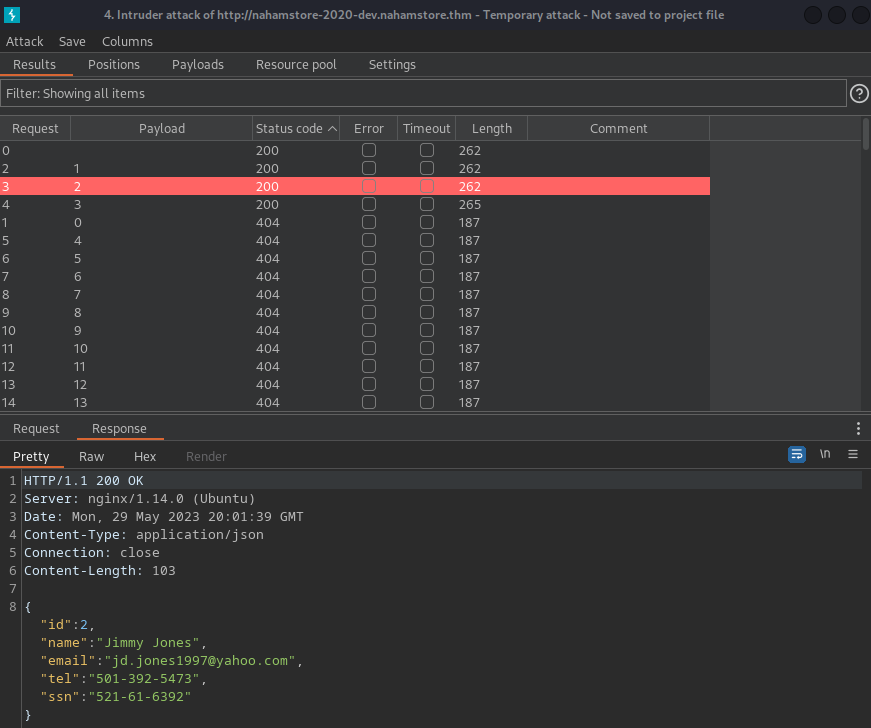The width and height of the screenshot is (871, 728).
Task: Tick the Timeout checkbox for payload 3 row
Action: [427, 205]
